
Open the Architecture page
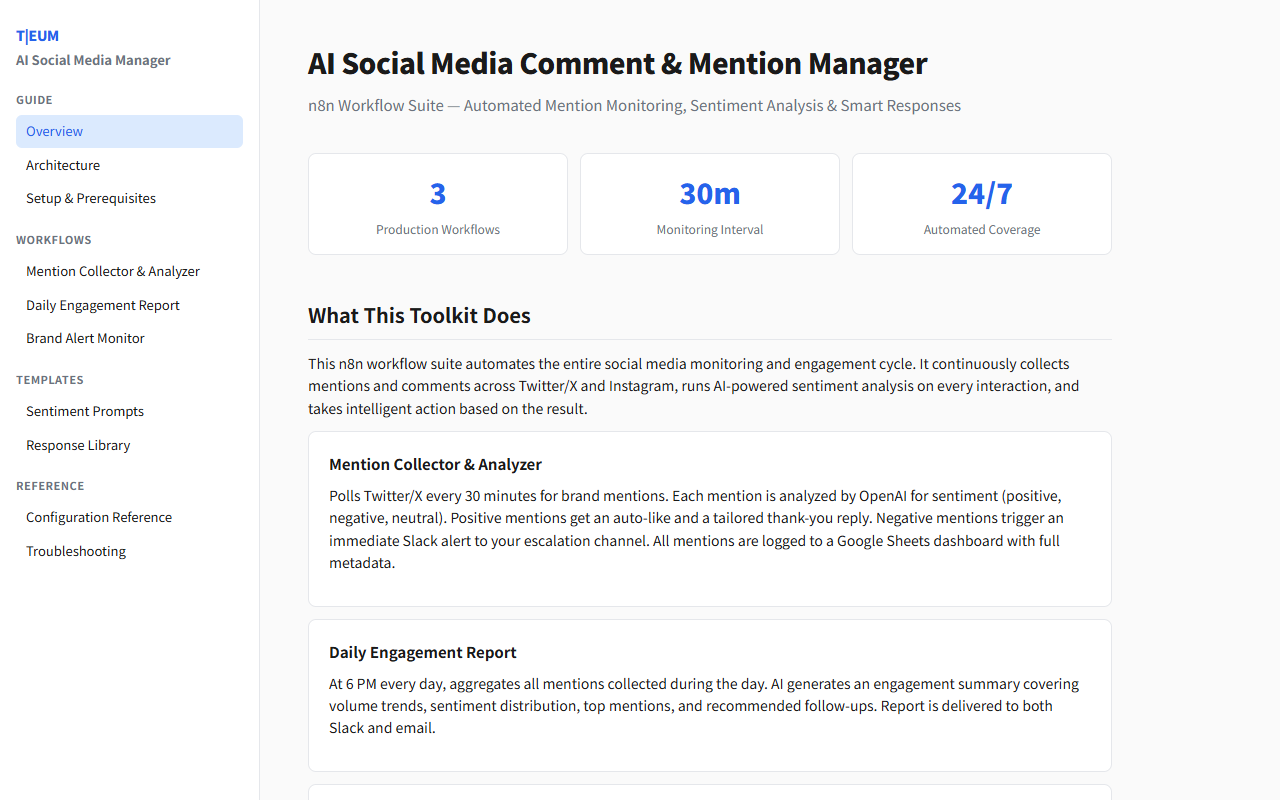point(63,165)
